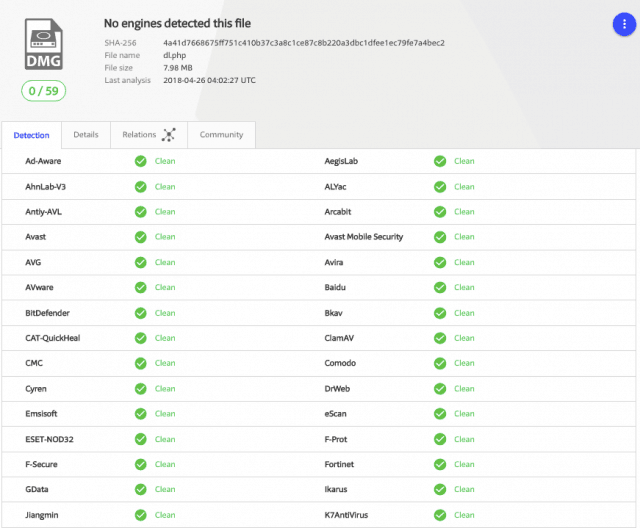Click the green check icon for F-Prot
Screen dimensions: 640x528
[440, 439]
